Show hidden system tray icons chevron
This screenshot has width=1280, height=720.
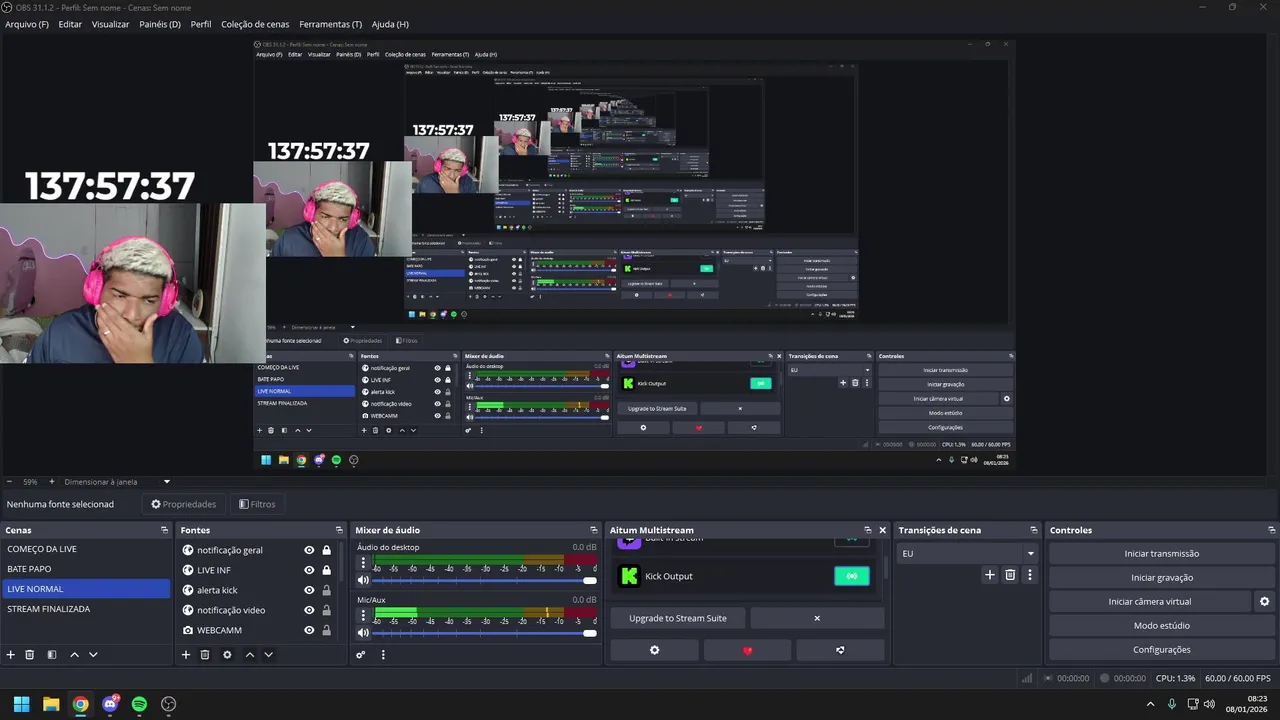point(1150,704)
